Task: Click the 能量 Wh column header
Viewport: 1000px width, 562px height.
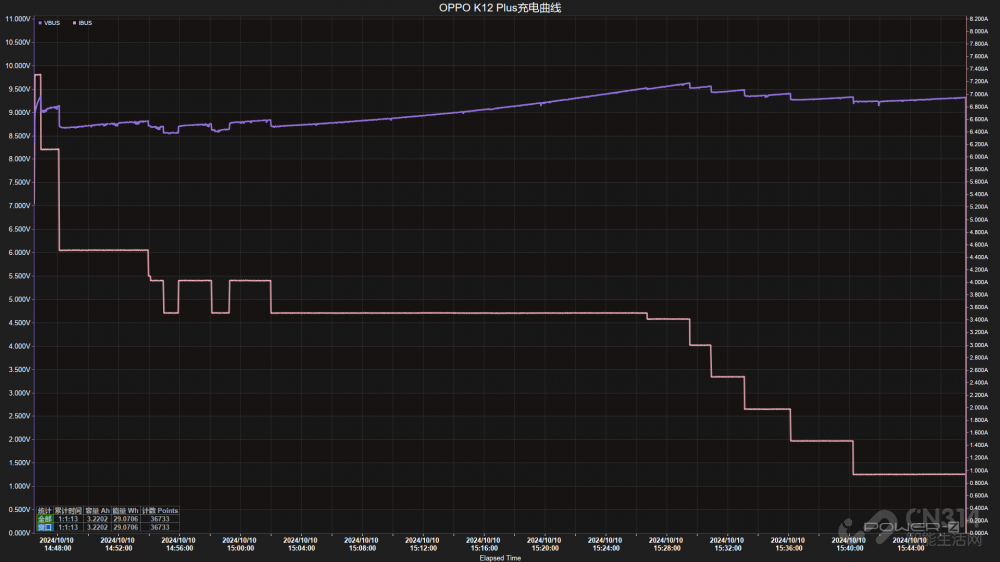Action: [x=126, y=511]
